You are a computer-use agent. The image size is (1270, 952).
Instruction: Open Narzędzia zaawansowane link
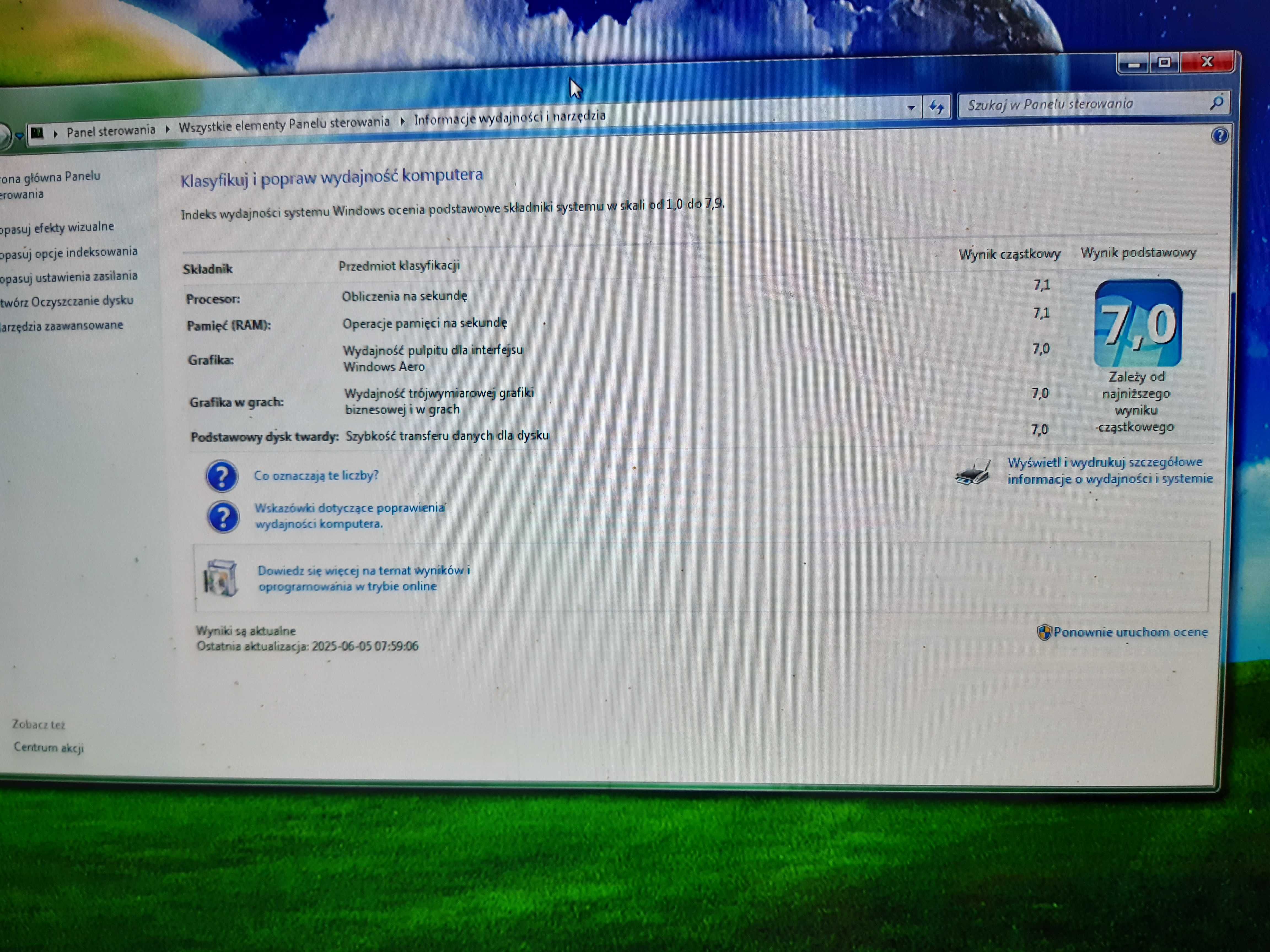tap(61, 326)
